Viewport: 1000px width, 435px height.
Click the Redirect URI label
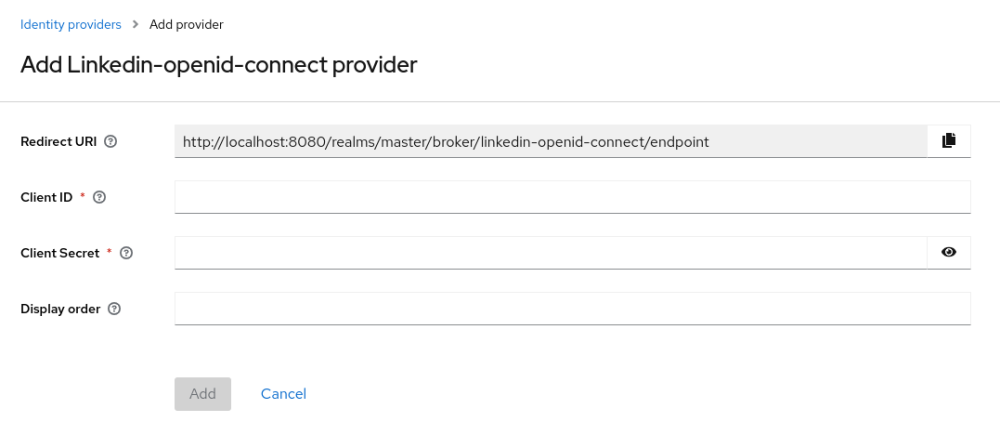(x=58, y=142)
